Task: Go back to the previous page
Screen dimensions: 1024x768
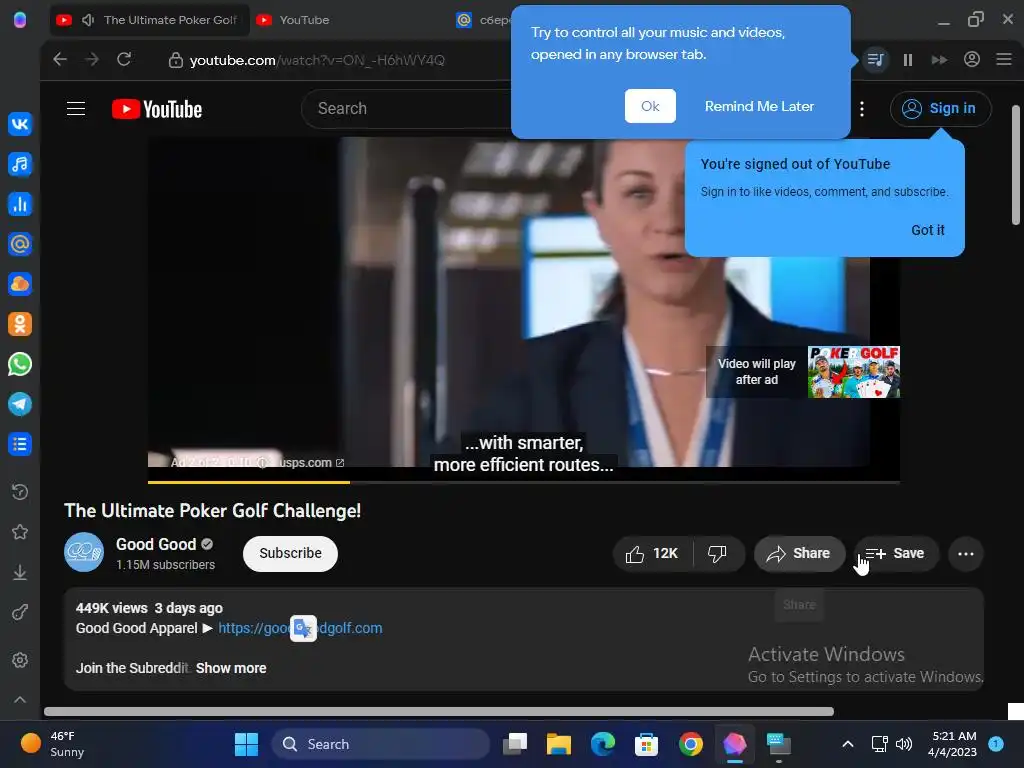Action: [x=60, y=59]
